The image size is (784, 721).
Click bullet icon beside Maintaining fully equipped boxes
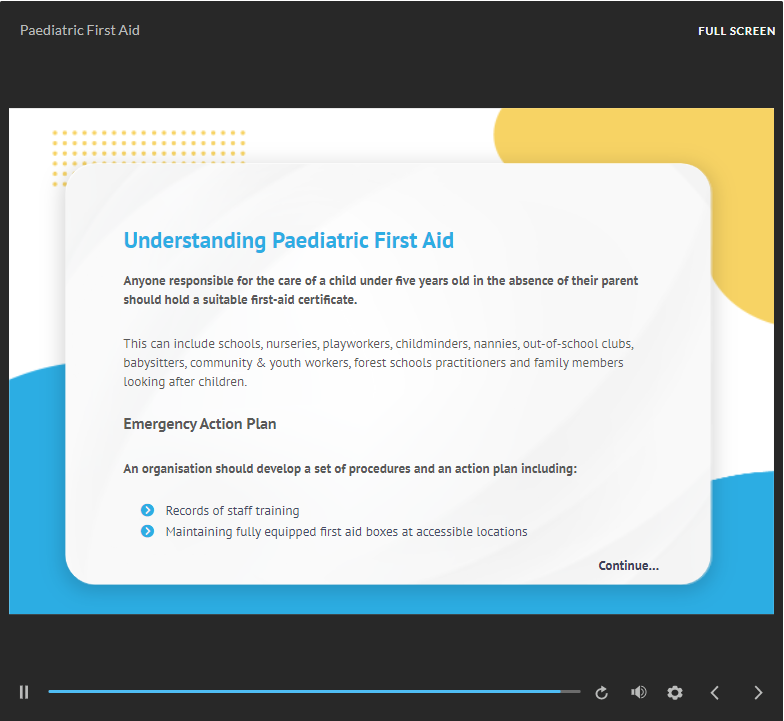148,532
